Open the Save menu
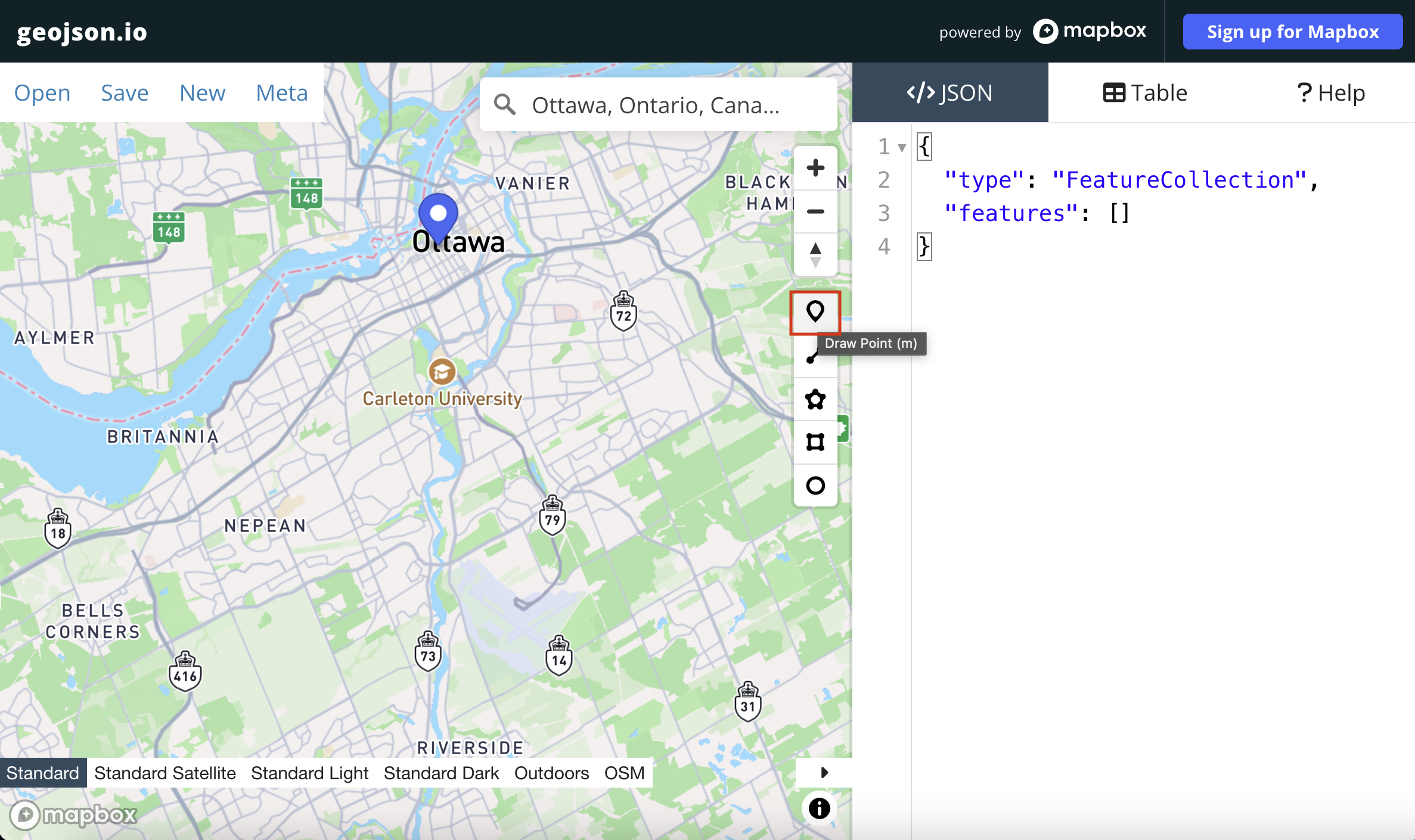The height and width of the screenshot is (840, 1415). pyautogui.click(x=125, y=93)
